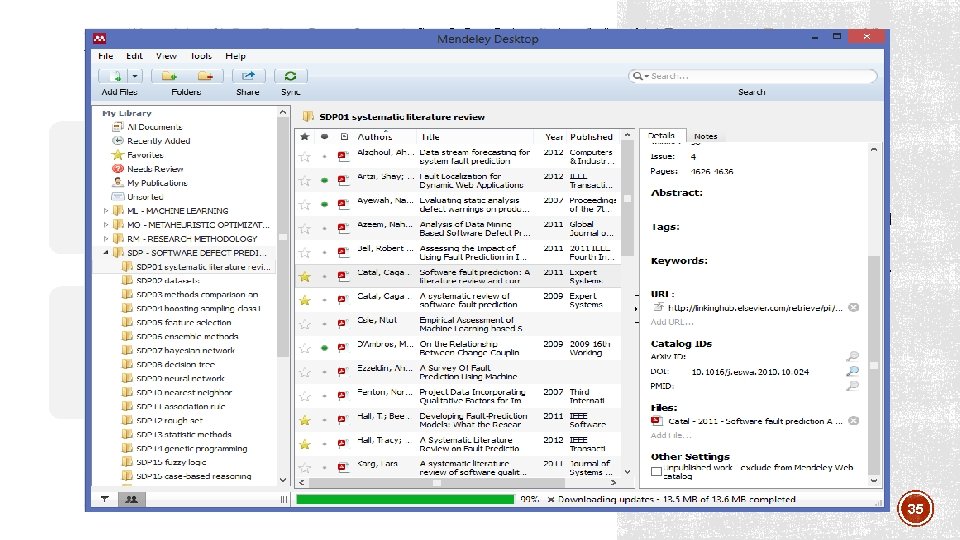Switch to the Notes tab

click(x=705, y=136)
